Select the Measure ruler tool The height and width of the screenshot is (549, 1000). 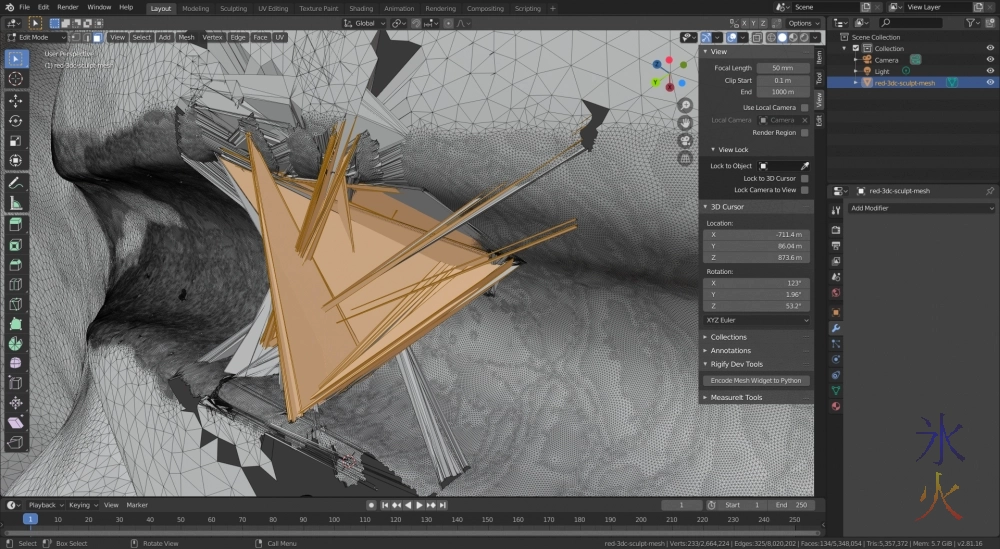pyautogui.click(x=16, y=204)
